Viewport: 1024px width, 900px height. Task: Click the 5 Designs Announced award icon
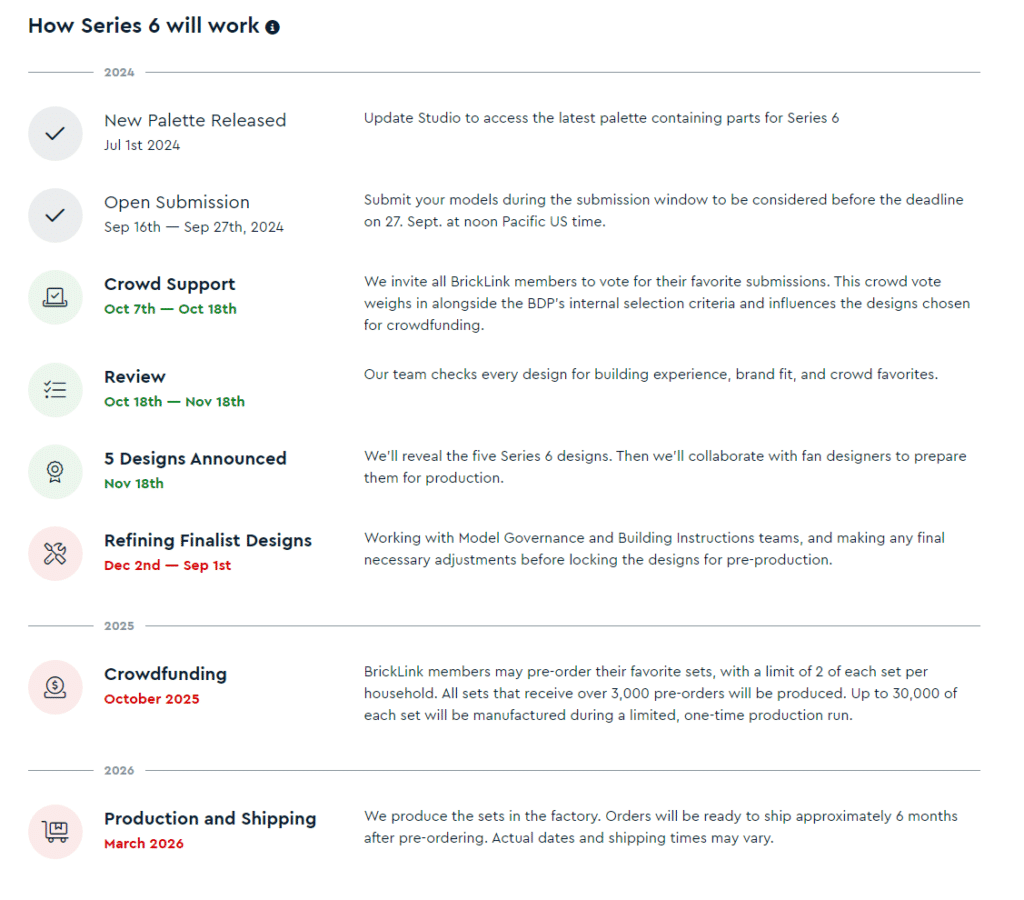pyautogui.click(x=56, y=472)
